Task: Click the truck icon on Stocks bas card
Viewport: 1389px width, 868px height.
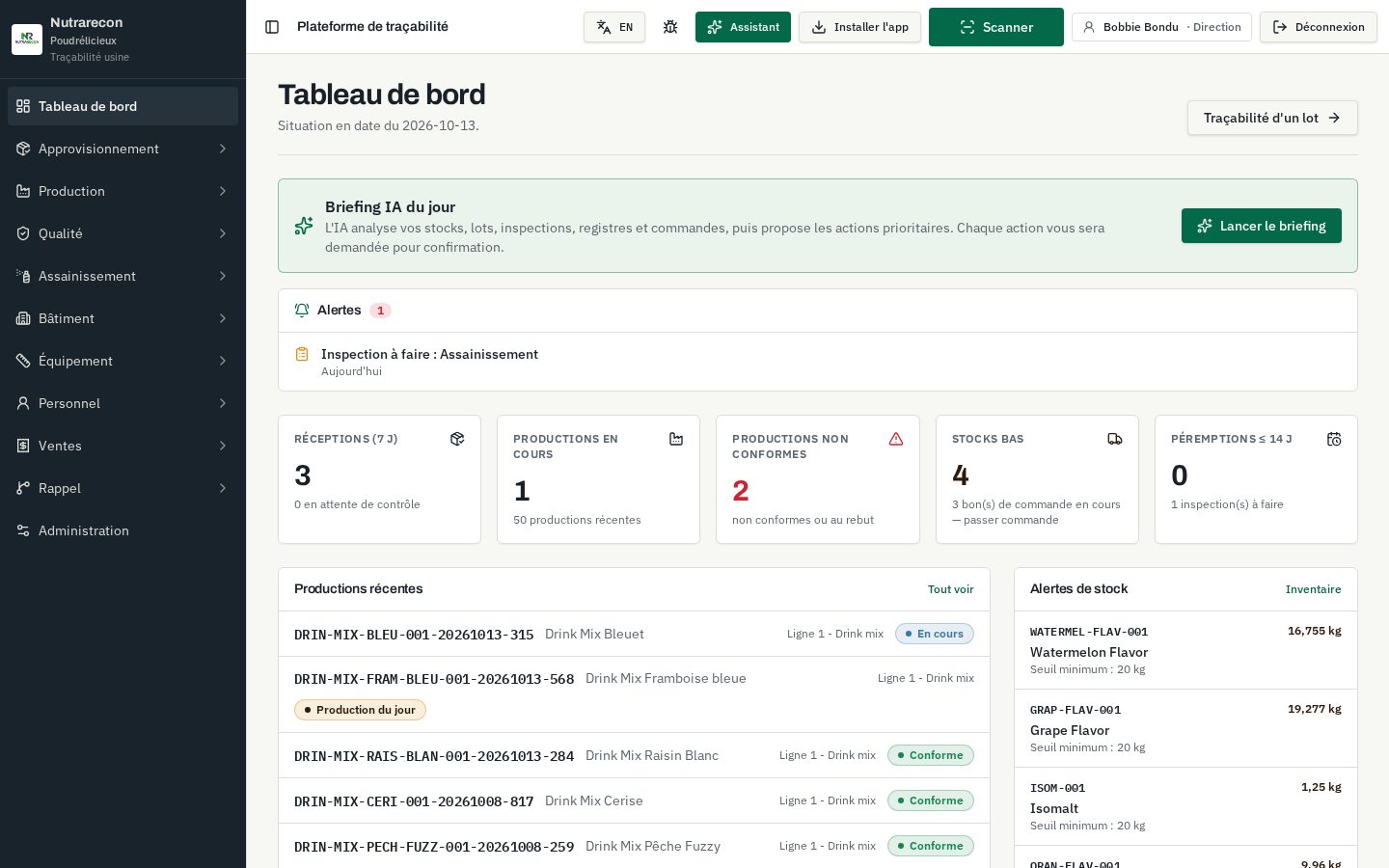Action: tap(1115, 439)
